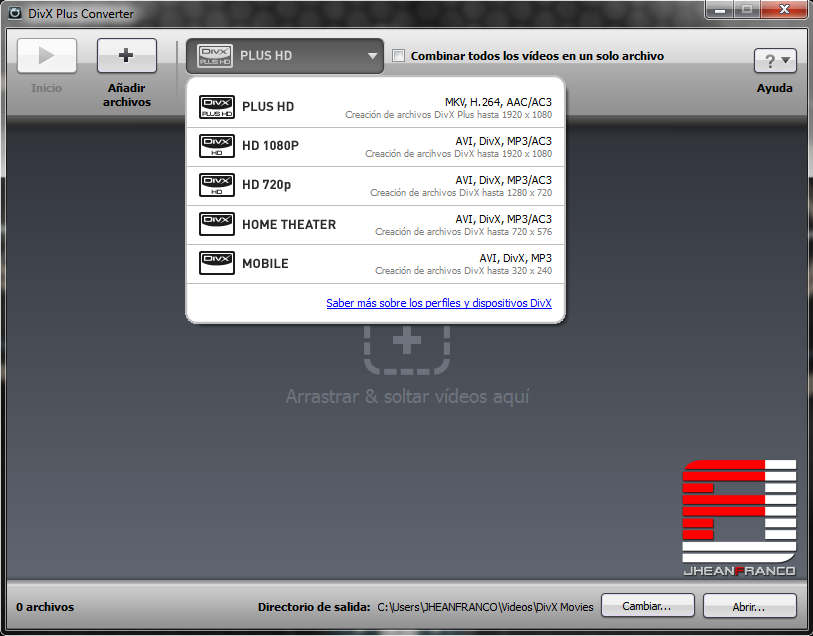Click the Cambiar... button
Screen dimensions: 813x636
click(x=648, y=606)
